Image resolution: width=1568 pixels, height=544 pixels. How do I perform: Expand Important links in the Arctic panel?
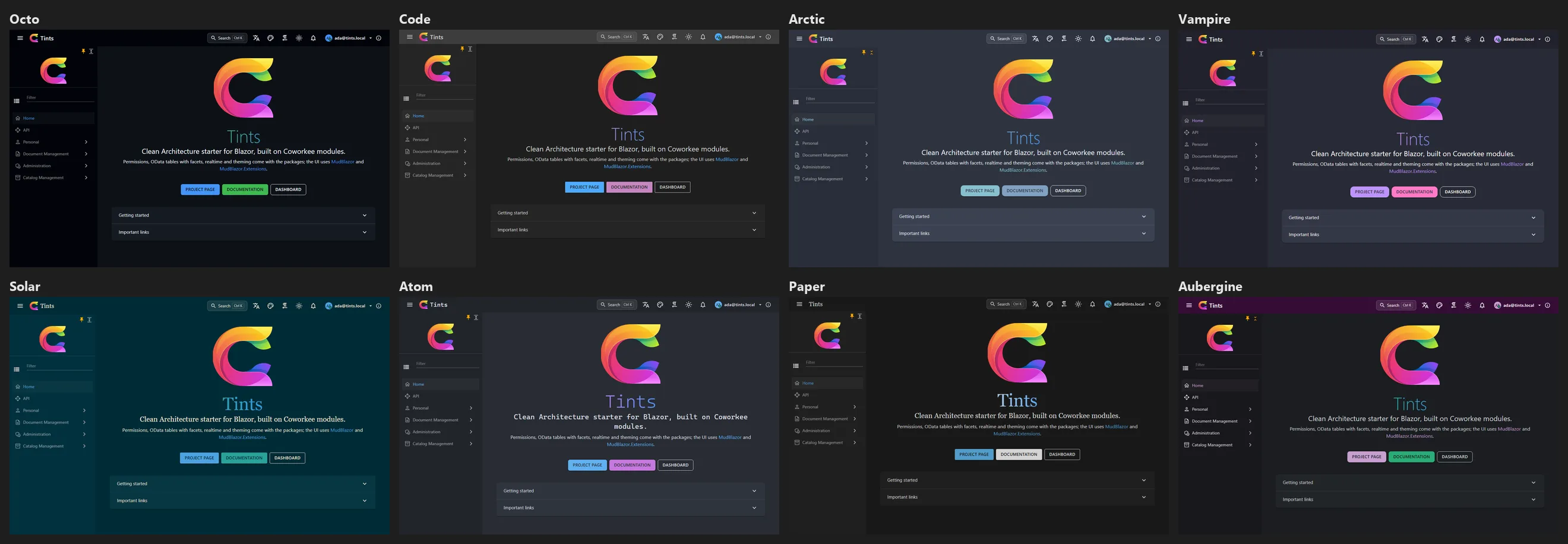click(1023, 233)
